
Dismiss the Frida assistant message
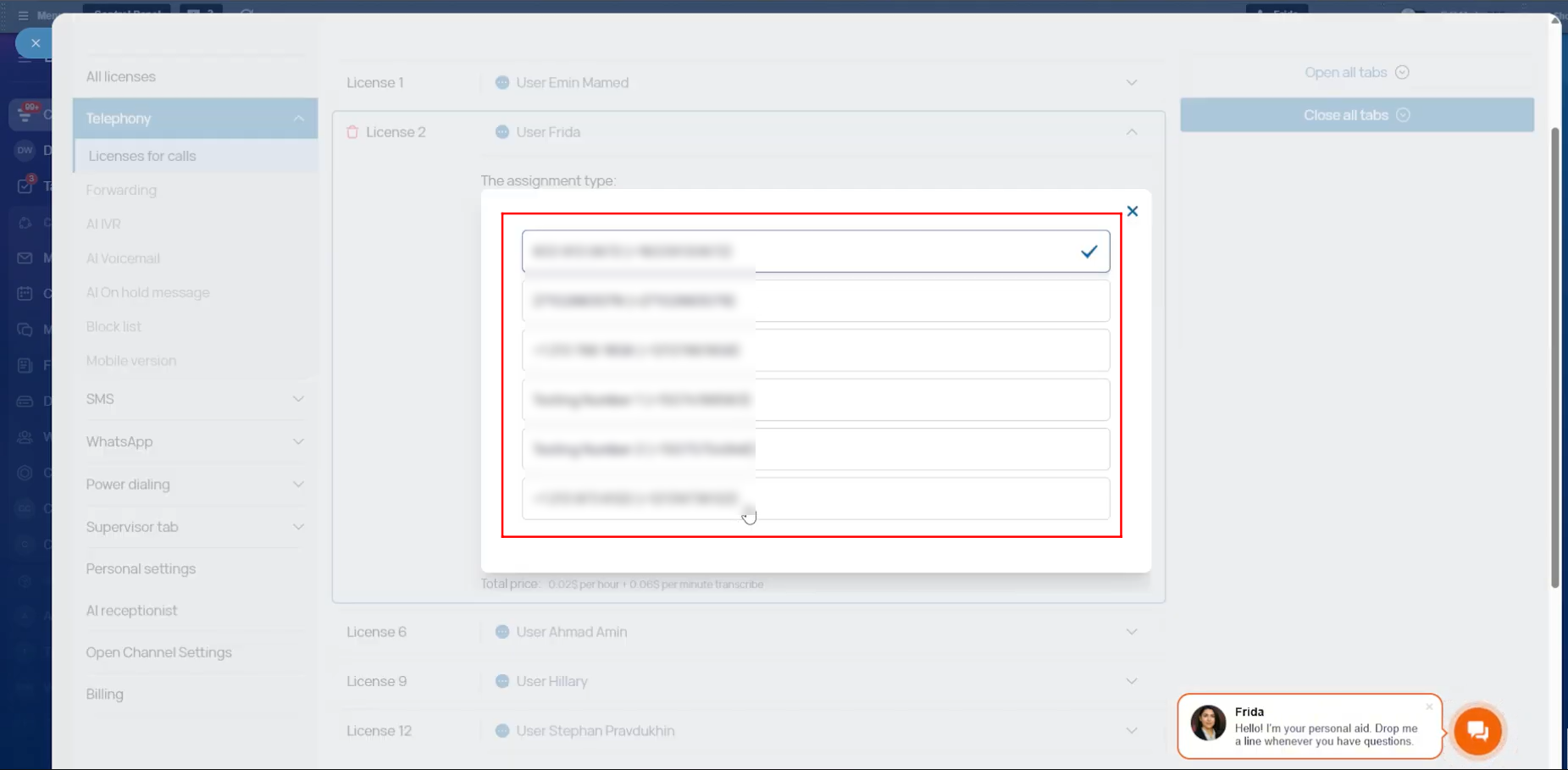pos(1429,706)
